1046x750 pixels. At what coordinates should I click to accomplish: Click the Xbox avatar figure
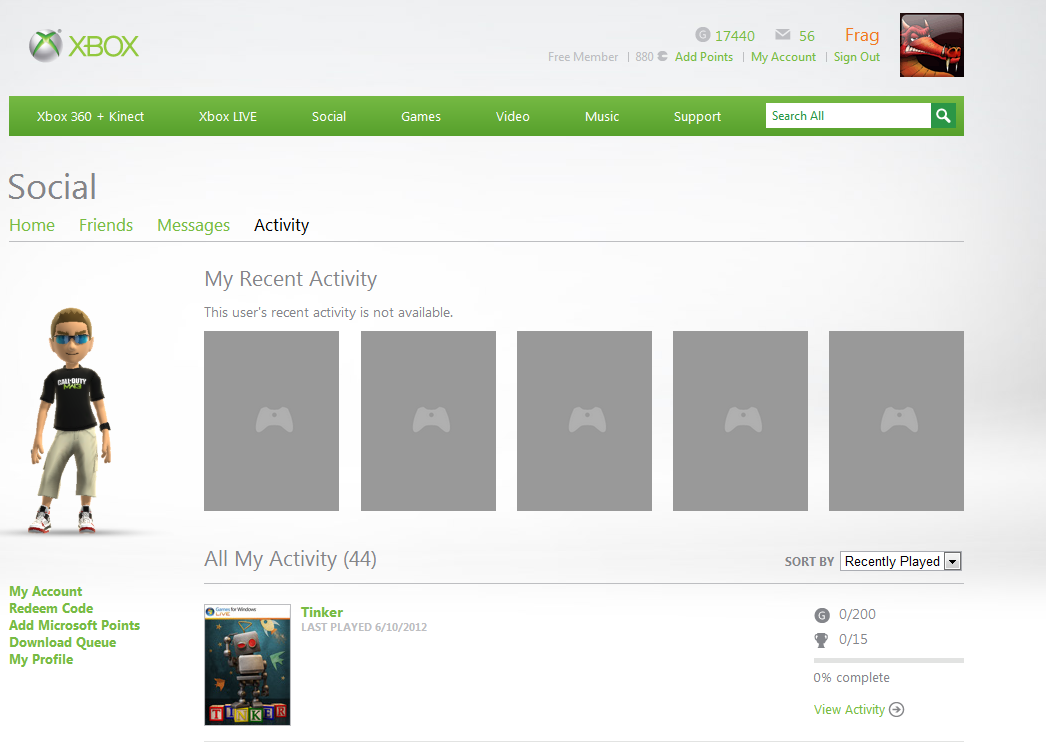[71, 420]
